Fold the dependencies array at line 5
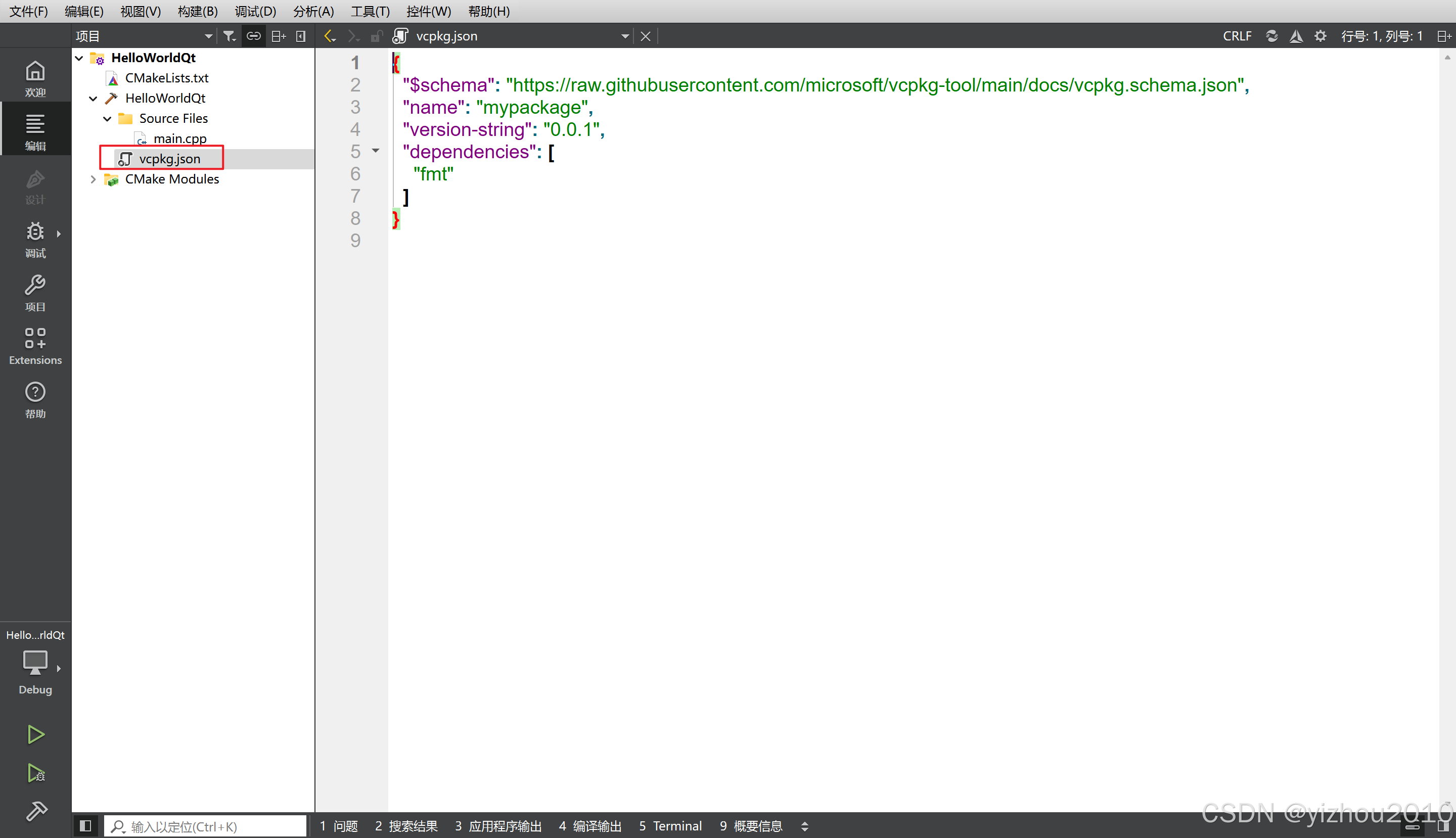 pos(375,151)
